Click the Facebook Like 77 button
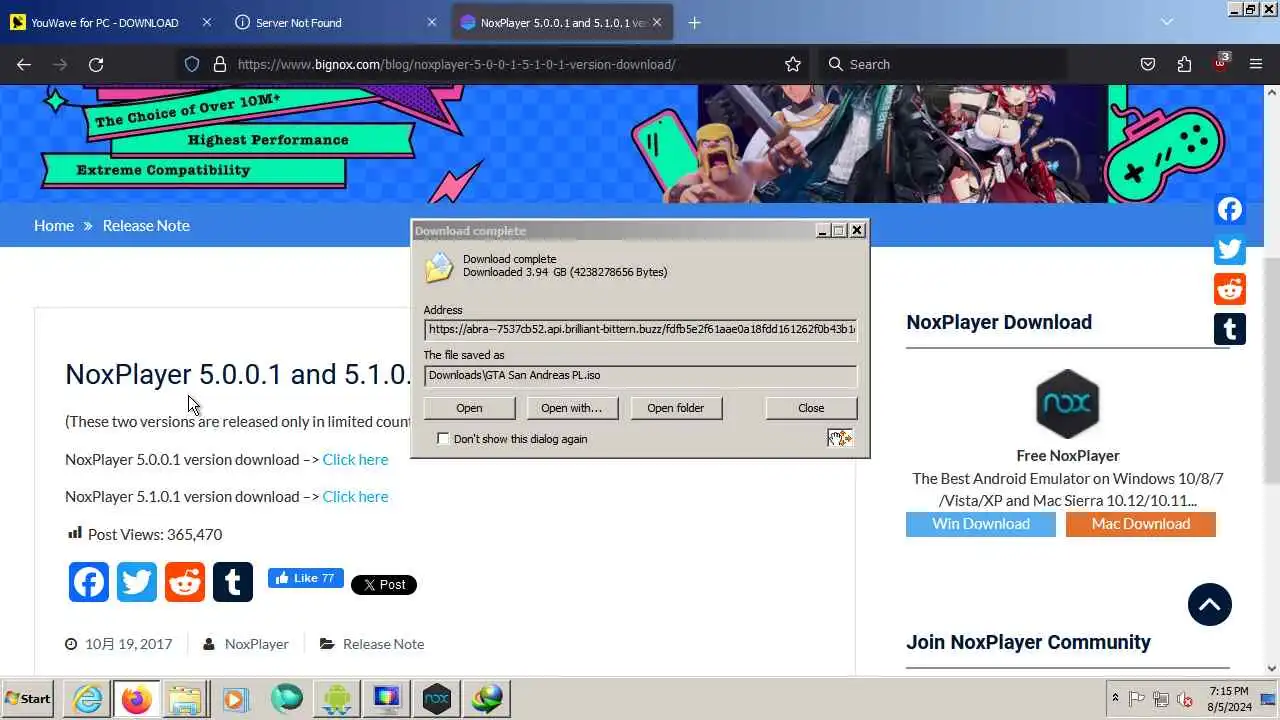 point(305,578)
